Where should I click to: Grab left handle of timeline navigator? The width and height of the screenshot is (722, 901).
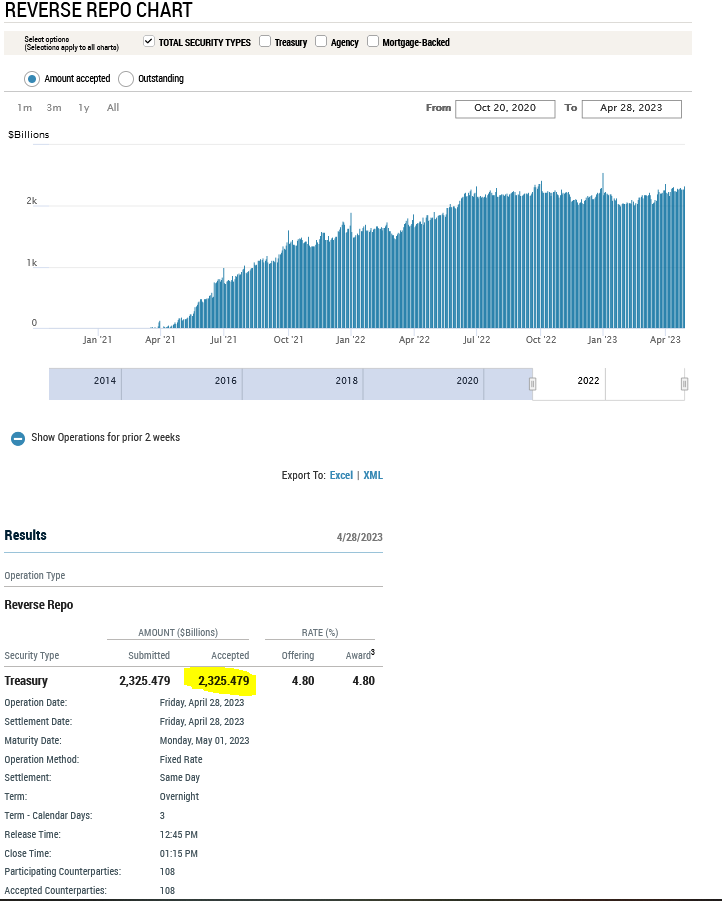[533, 384]
